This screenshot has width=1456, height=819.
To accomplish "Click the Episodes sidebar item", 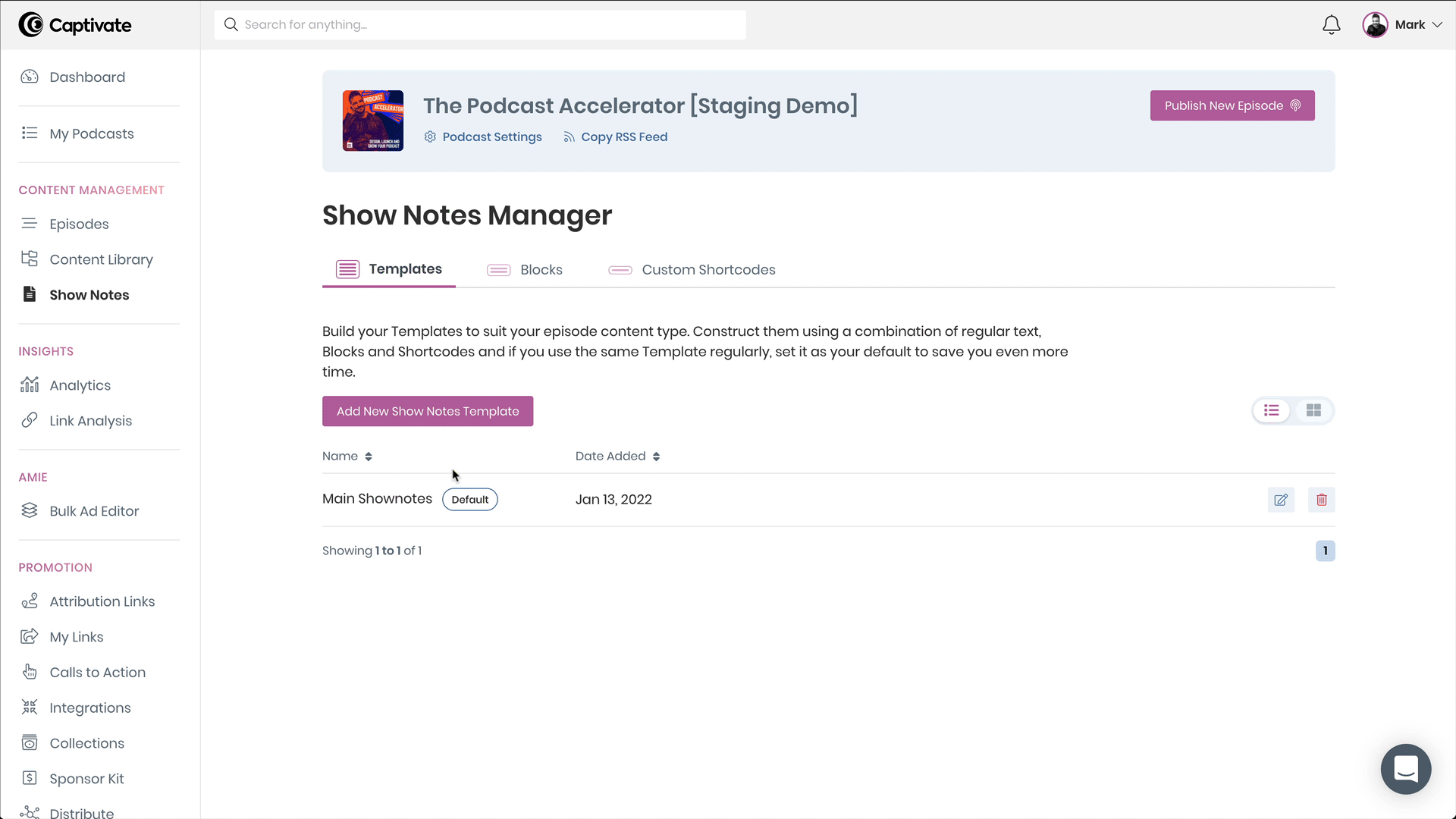I will click(x=79, y=224).
